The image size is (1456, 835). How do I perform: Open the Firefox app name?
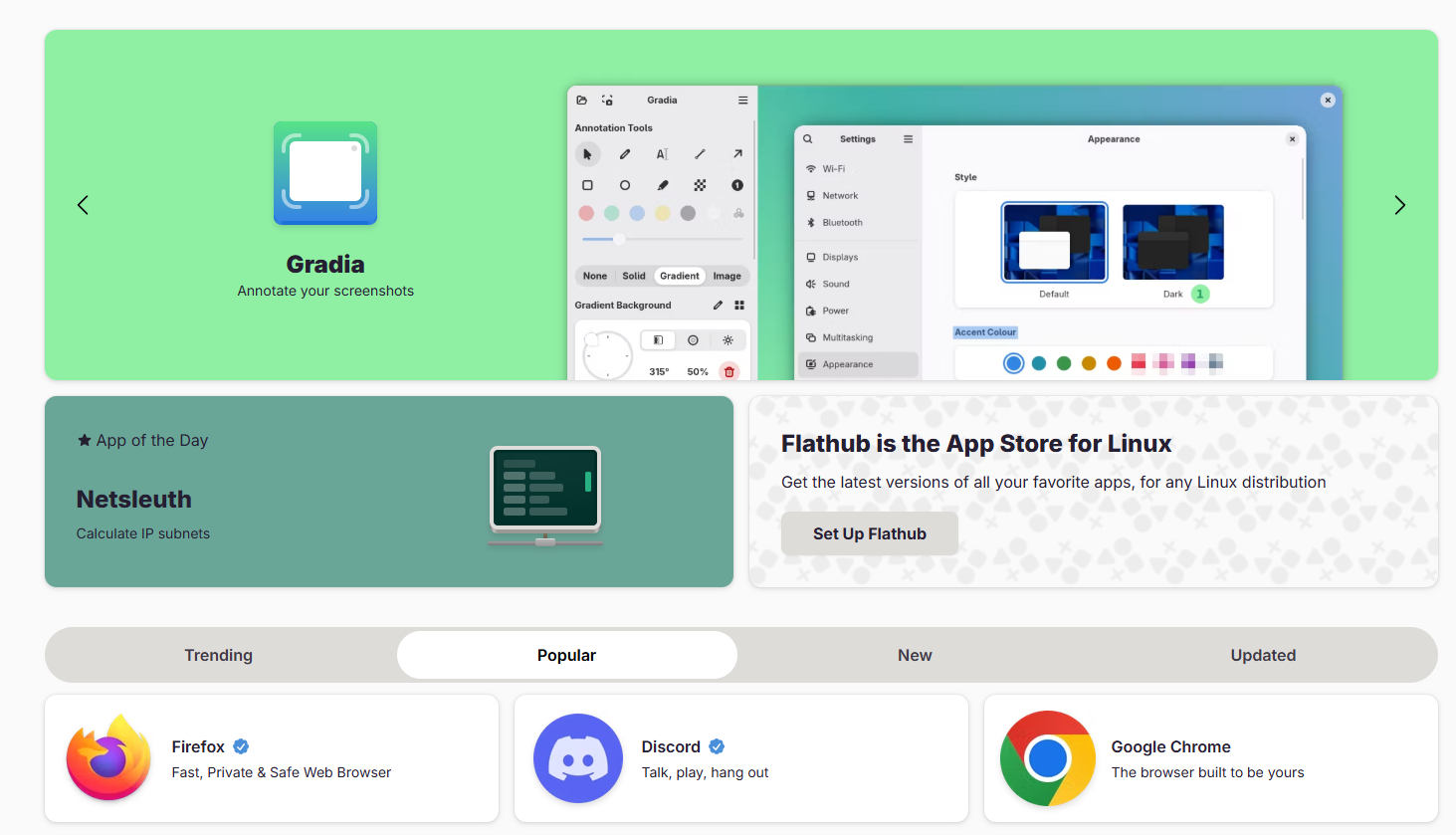pyautogui.click(x=198, y=746)
